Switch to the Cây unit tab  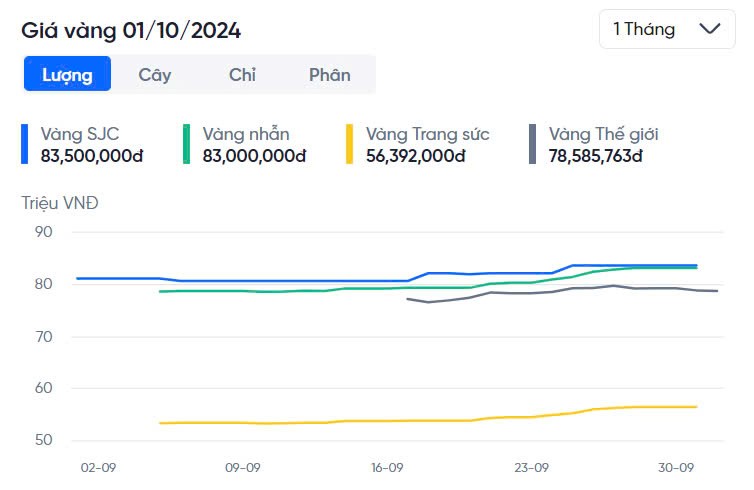coord(155,74)
